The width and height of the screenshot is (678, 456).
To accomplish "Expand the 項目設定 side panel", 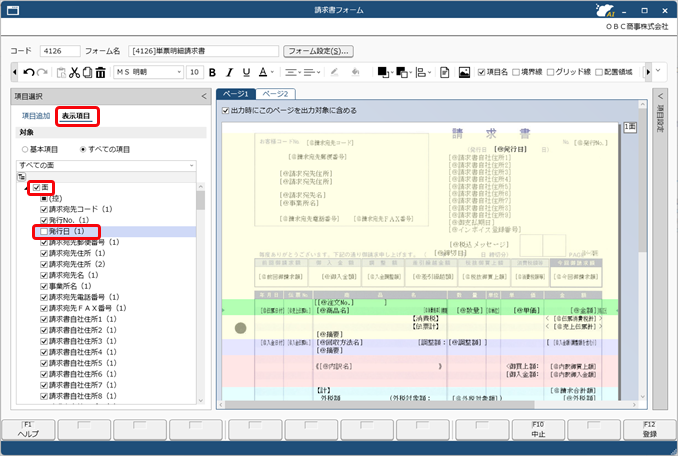I will (660, 96).
